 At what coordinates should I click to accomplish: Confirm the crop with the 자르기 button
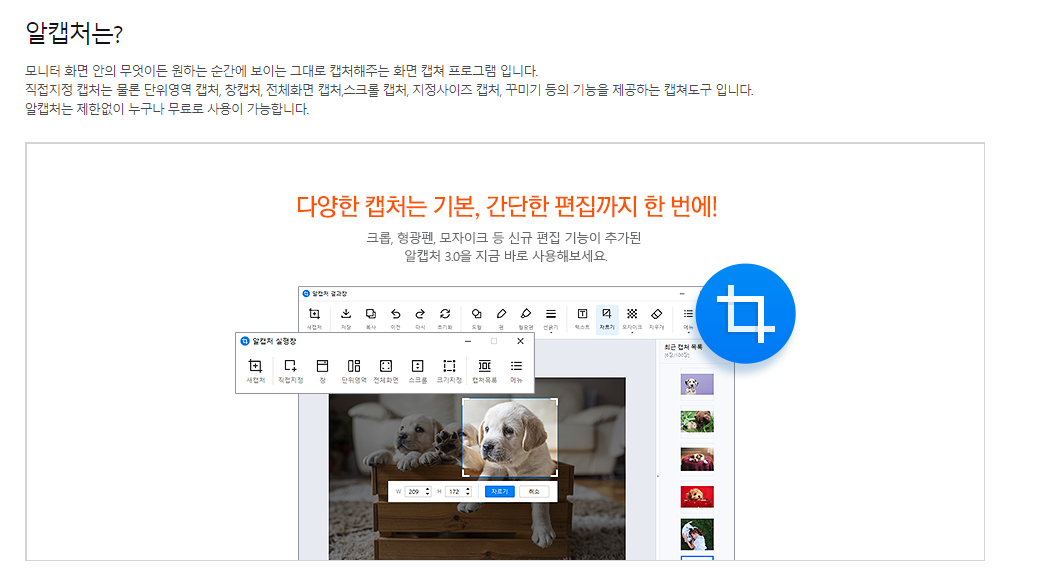(501, 491)
